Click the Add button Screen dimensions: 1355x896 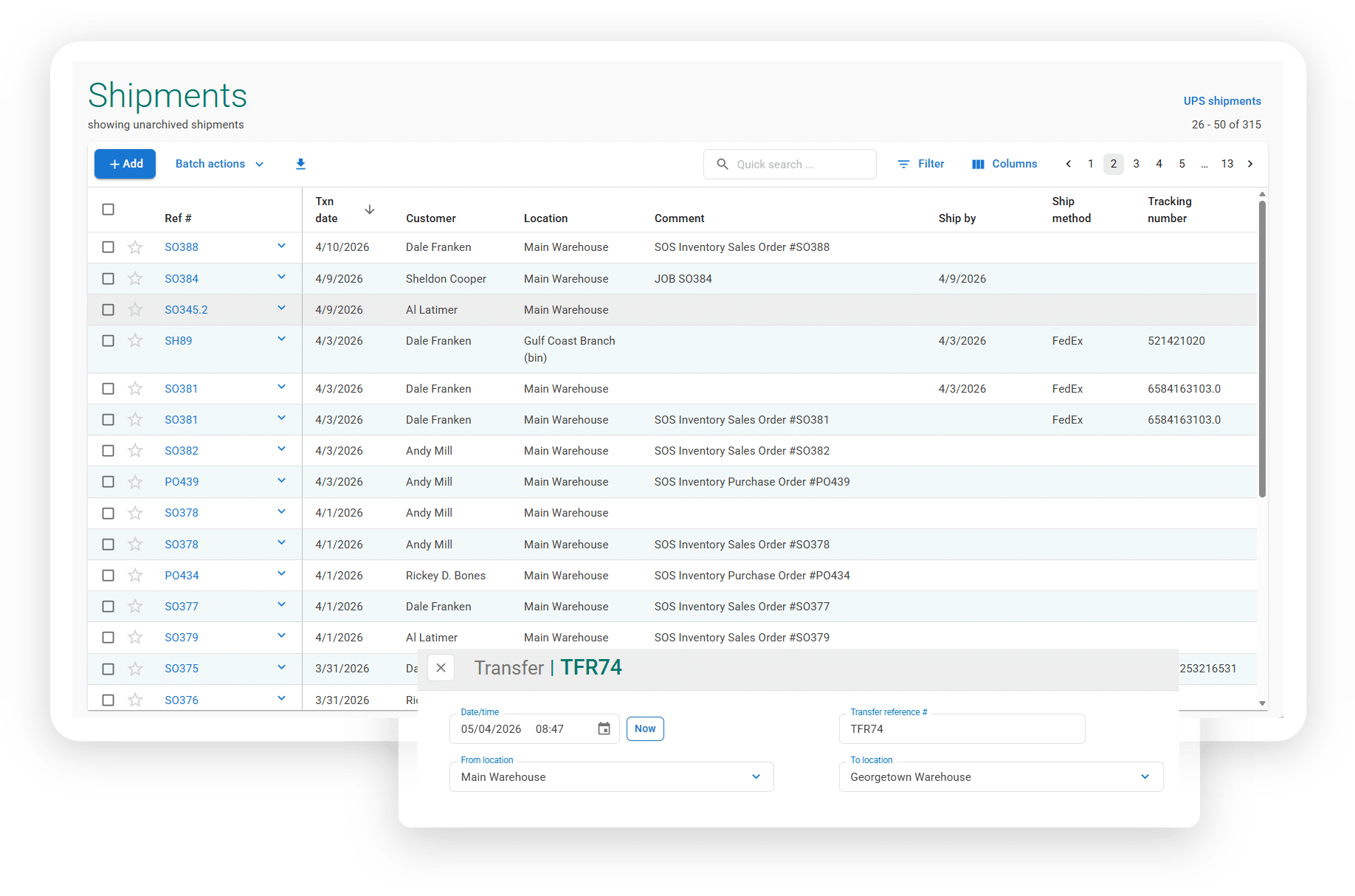[125, 164]
